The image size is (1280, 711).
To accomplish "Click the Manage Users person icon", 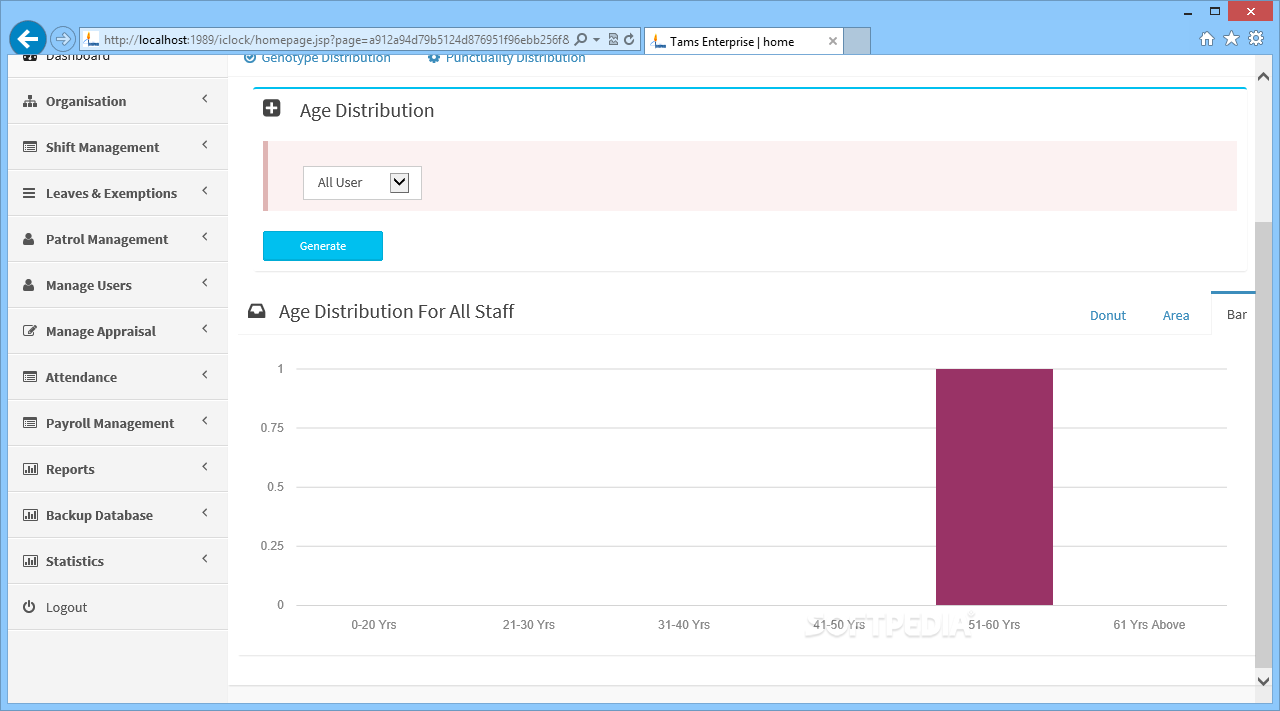I will click(30, 285).
